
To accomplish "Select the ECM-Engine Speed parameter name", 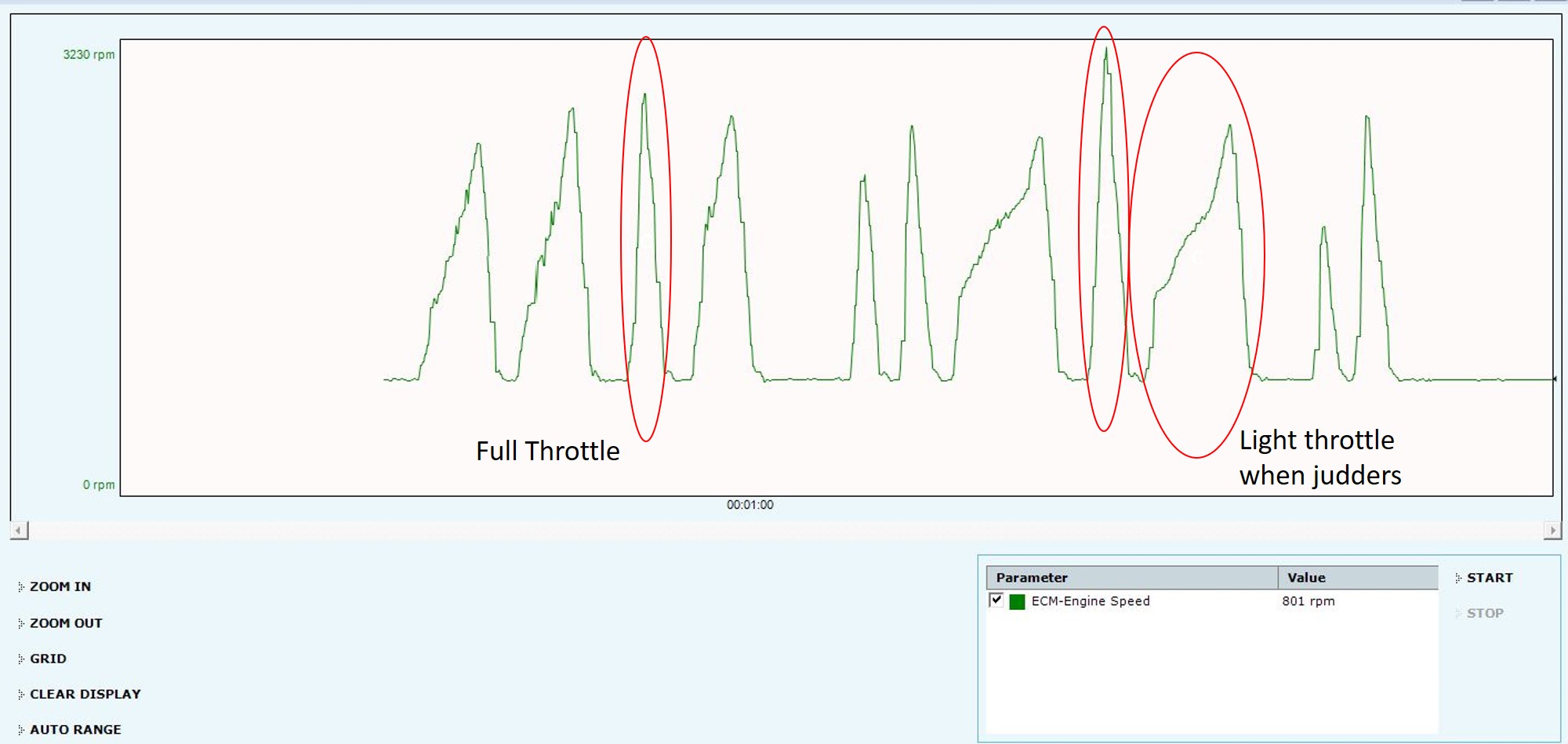I will click(x=1090, y=601).
